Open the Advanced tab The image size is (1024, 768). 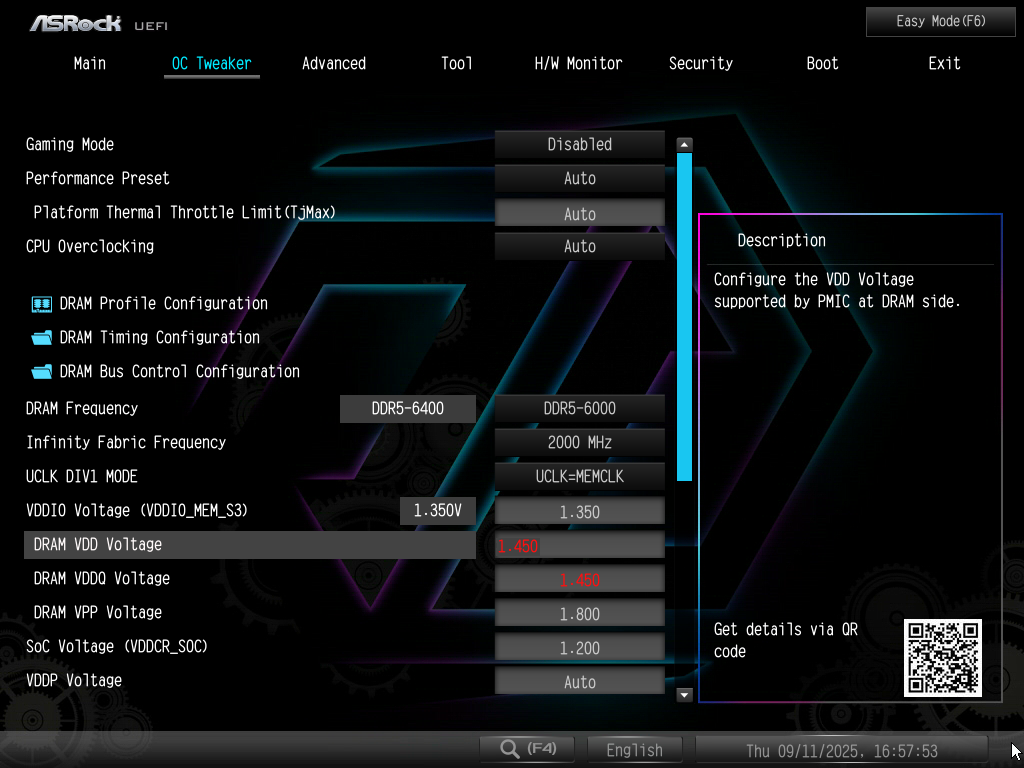click(334, 63)
